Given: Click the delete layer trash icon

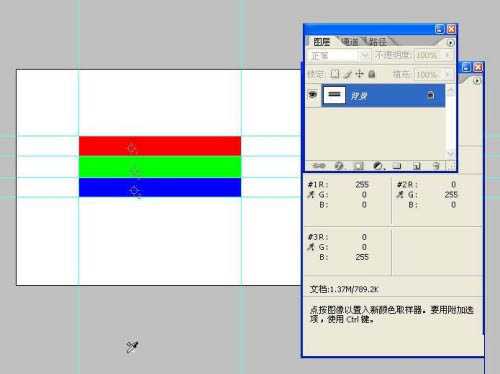Looking at the screenshot, I should pos(436,165).
